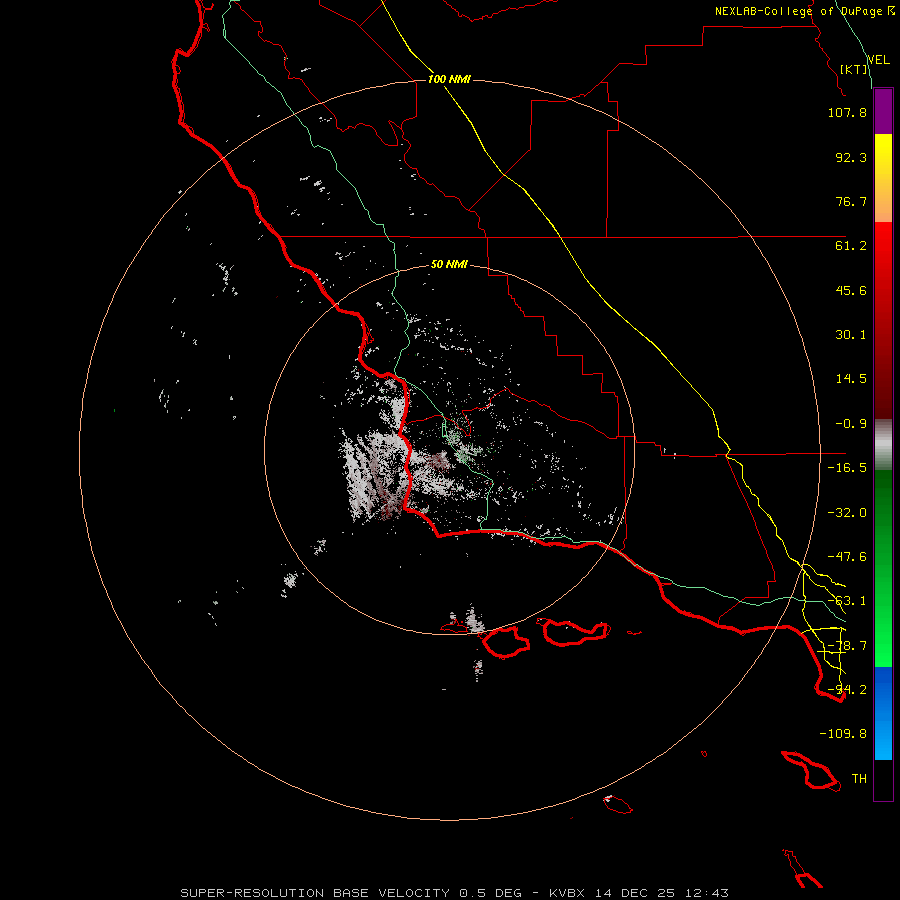Select the 61.2 scale value
This screenshot has width=900, height=900.
851,246
